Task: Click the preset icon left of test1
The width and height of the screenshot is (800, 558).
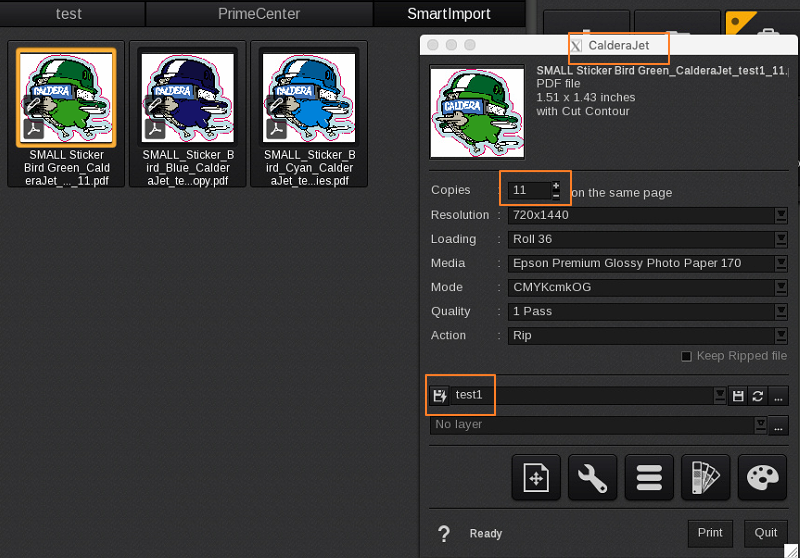Action: click(x=440, y=395)
